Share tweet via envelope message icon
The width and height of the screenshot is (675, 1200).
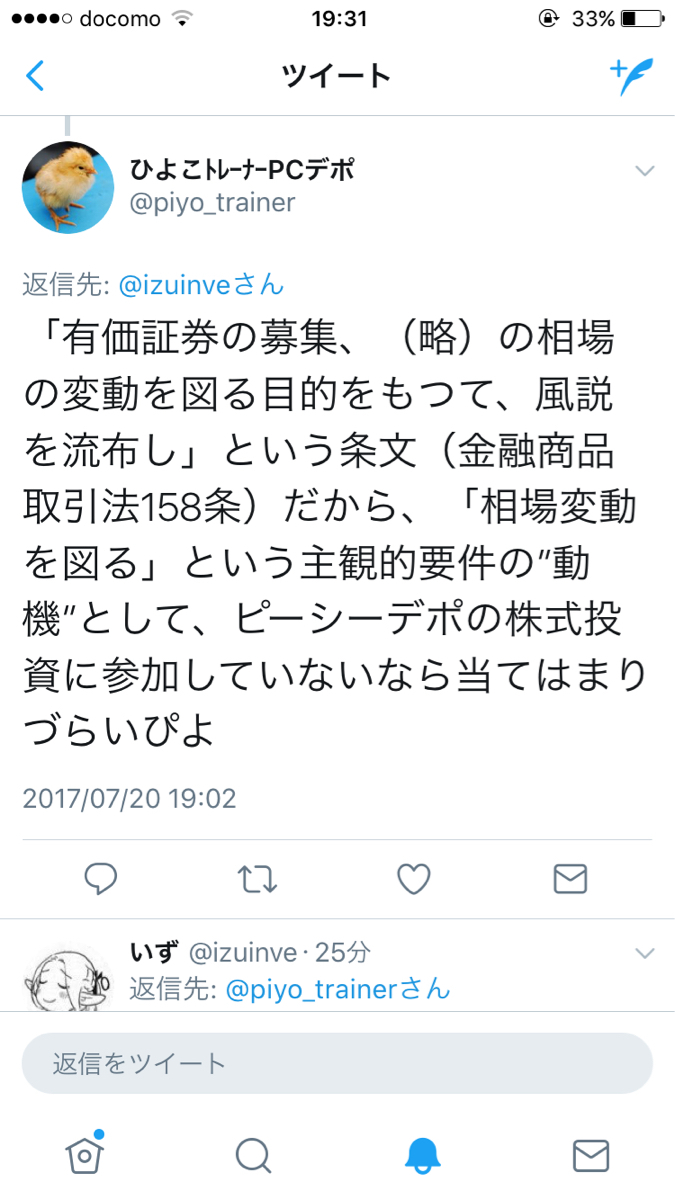coord(570,879)
